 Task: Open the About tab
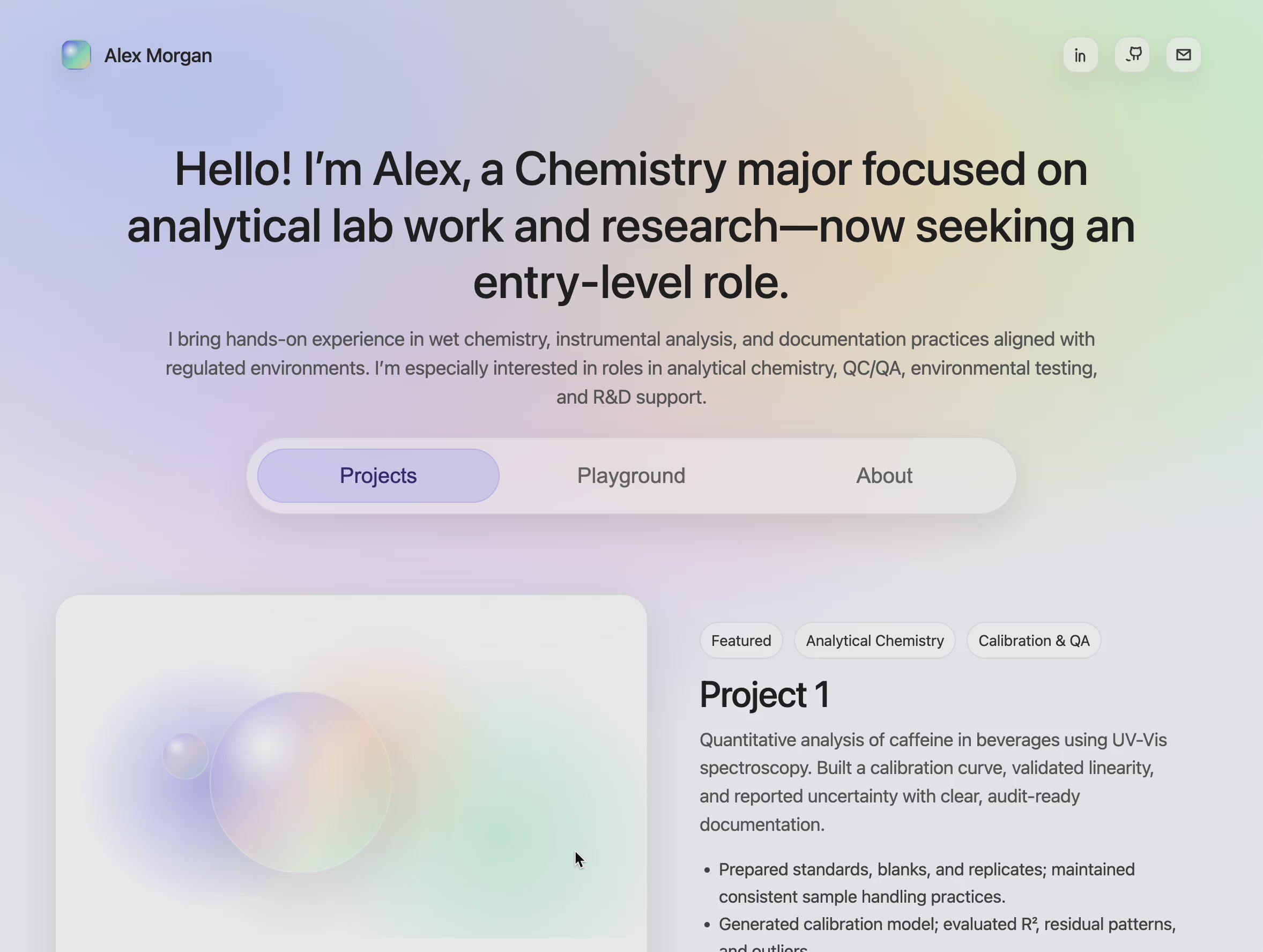coord(884,475)
